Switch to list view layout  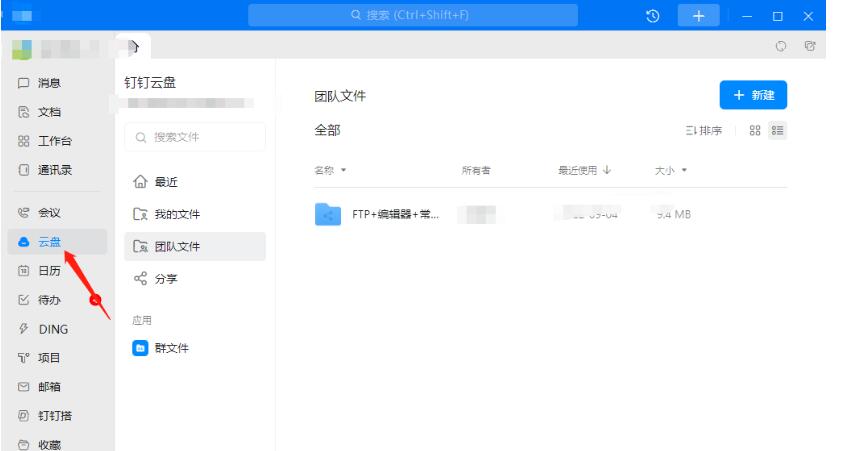coord(777,131)
